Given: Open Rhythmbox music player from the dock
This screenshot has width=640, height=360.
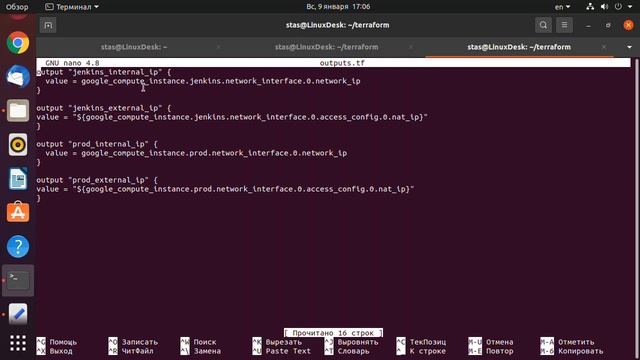Looking at the screenshot, I should [18, 144].
